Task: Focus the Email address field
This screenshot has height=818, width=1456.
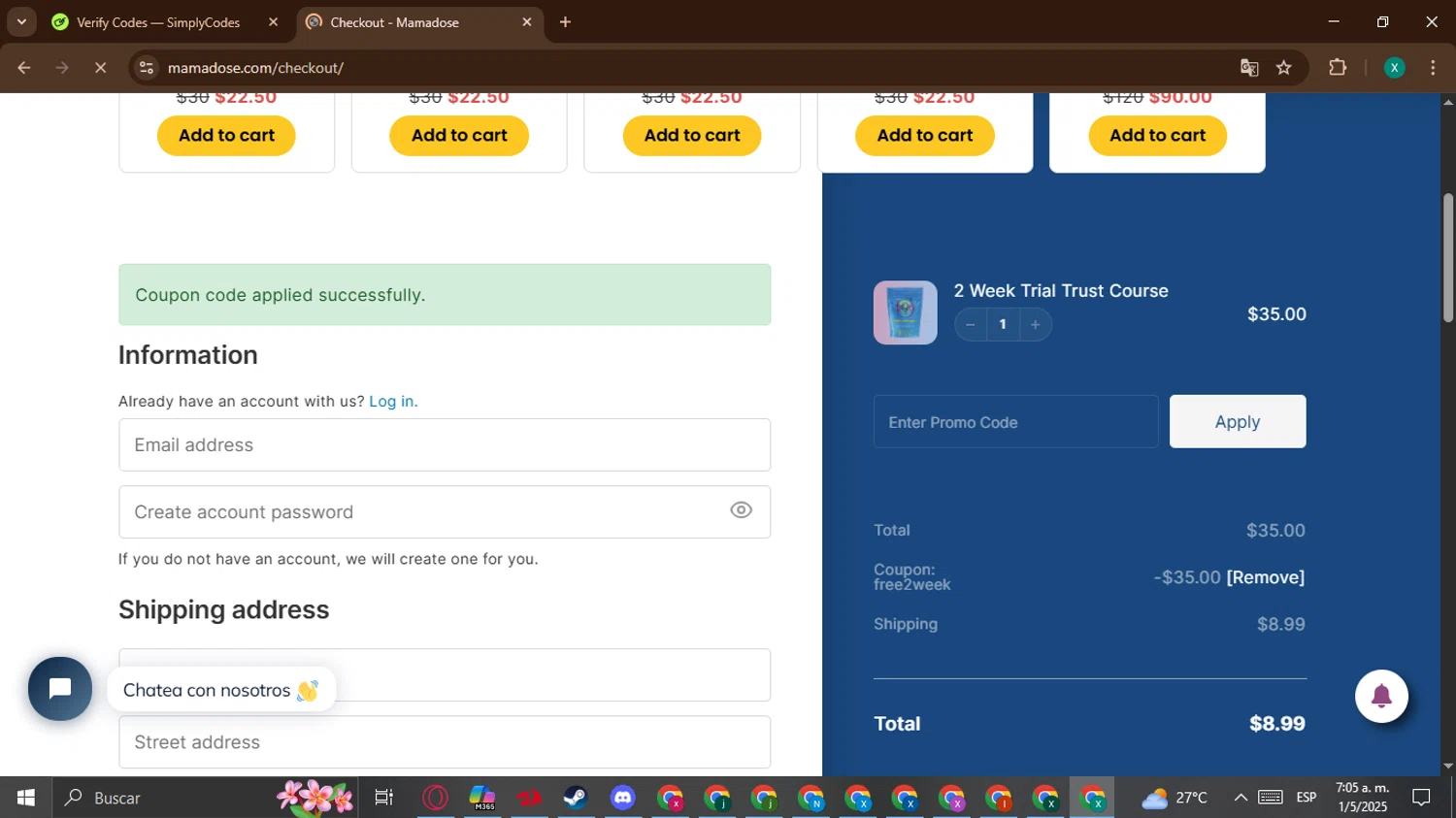Action: tap(445, 444)
